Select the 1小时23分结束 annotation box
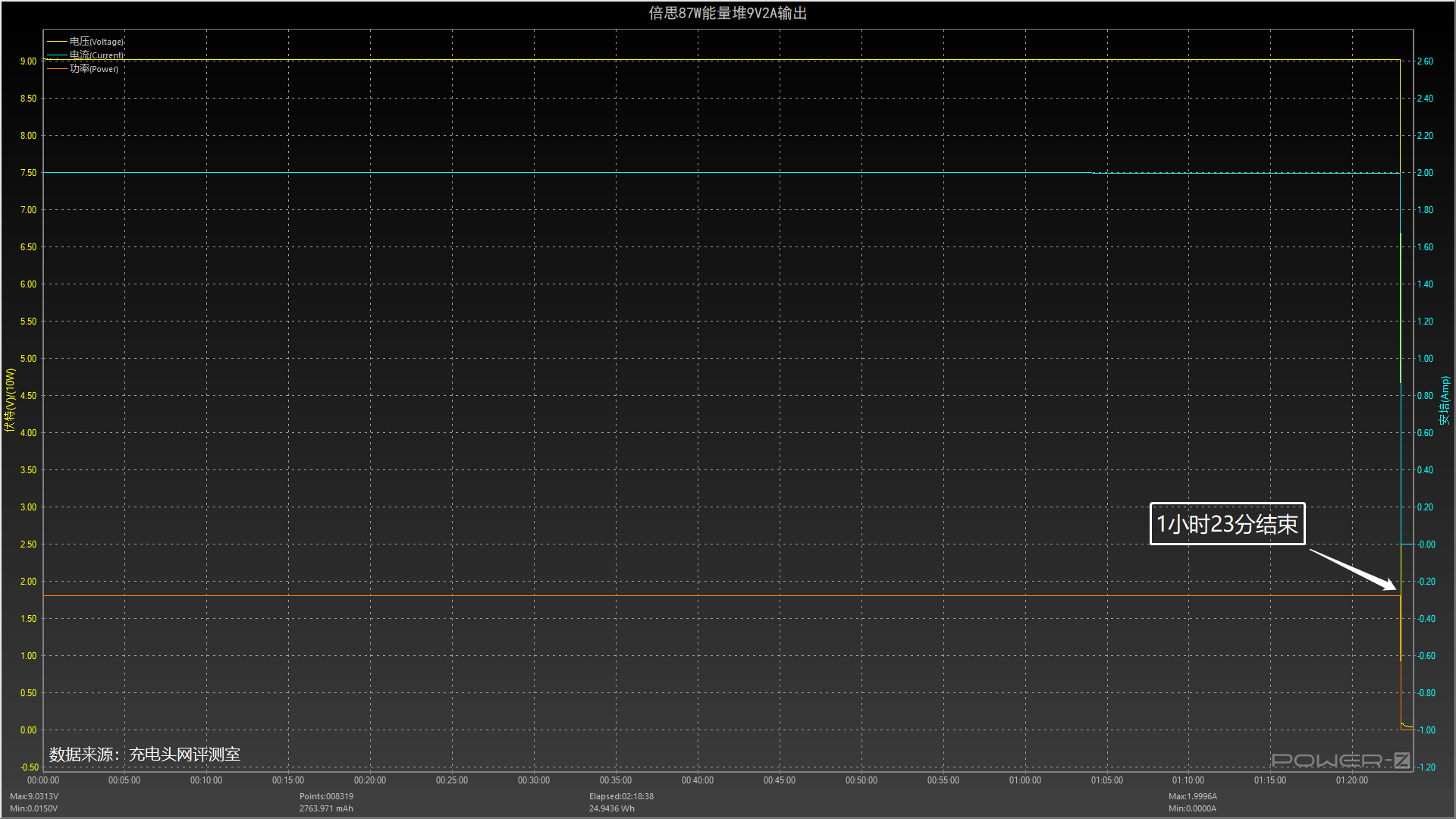Image resolution: width=1456 pixels, height=819 pixels. (x=1226, y=524)
